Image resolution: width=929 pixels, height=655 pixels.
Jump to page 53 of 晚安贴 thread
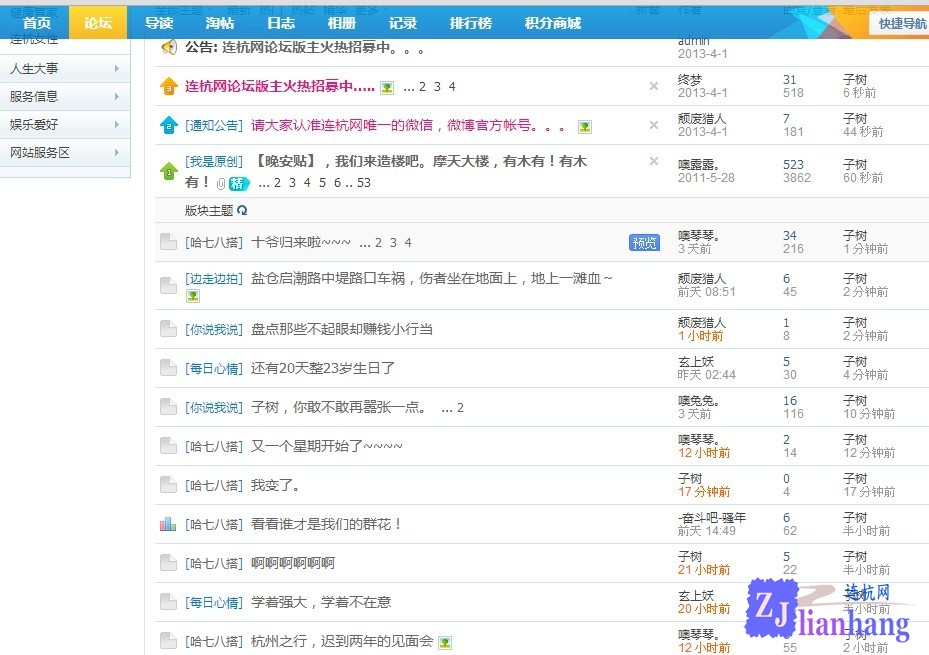pos(364,183)
